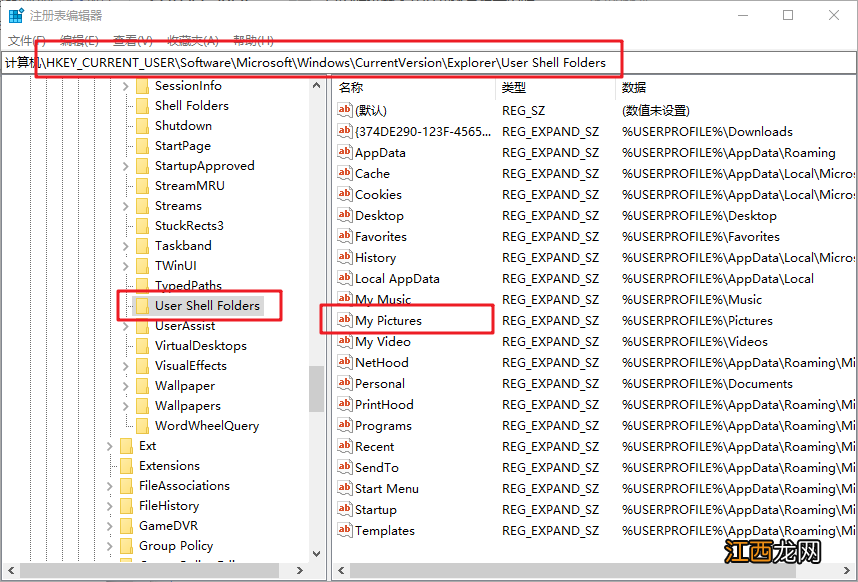Viewport: 858px width, 582px height.
Task: Click the Personal value icon
Action: [344, 383]
